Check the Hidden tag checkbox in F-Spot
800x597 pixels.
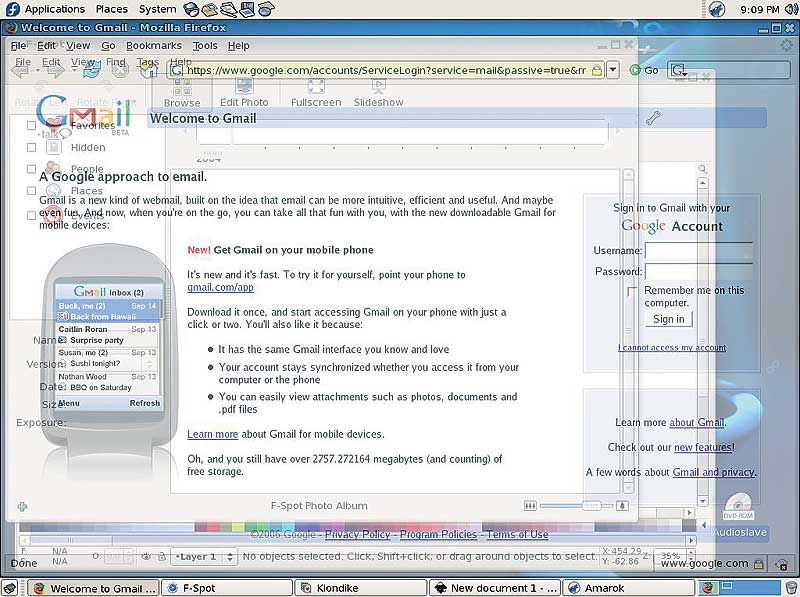pos(32,147)
